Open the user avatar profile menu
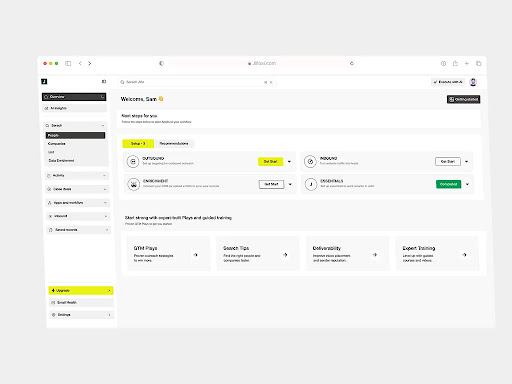 tap(473, 82)
